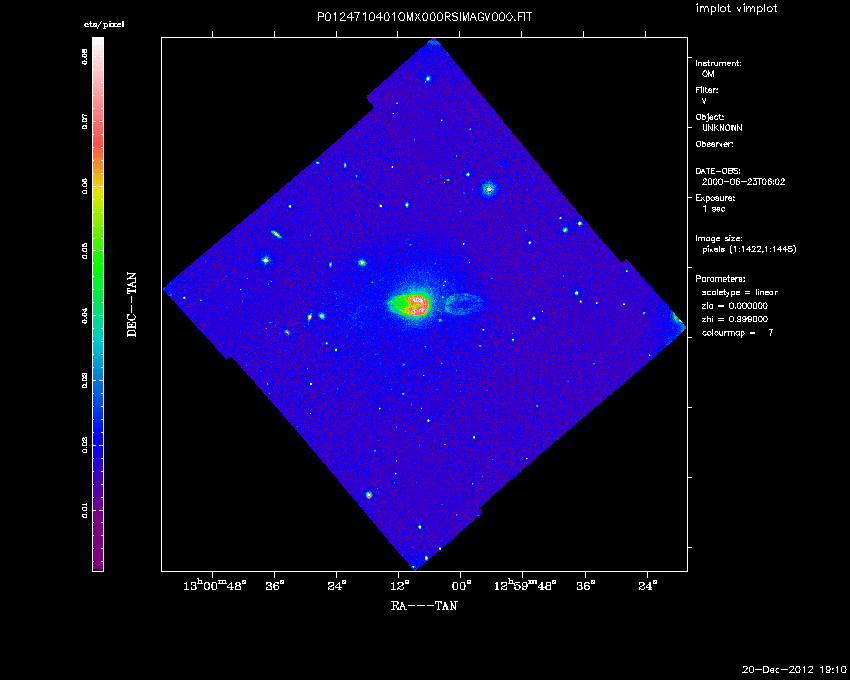Click the 'DATE-OBS:' label
Viewport: 850px width, 680px height.
pos(718,171)
